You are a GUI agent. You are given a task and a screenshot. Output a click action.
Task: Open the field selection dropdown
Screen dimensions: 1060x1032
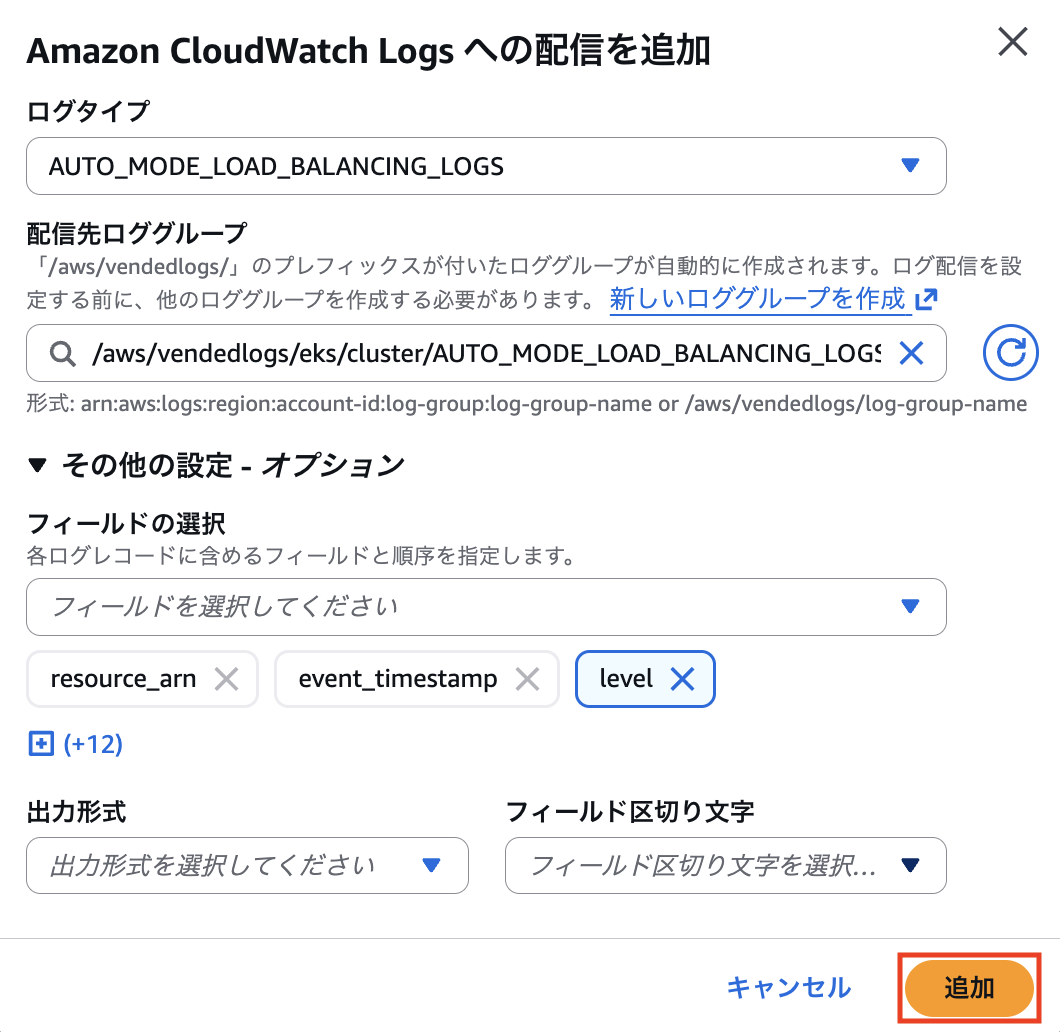click(486, 606)
